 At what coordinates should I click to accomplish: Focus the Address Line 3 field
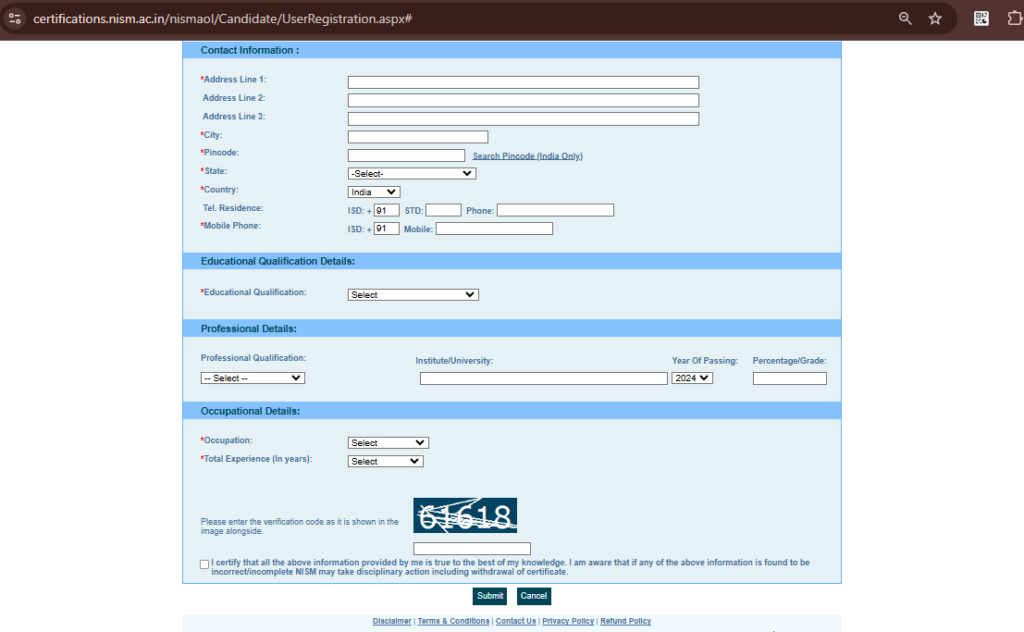[x=523, y=119]
